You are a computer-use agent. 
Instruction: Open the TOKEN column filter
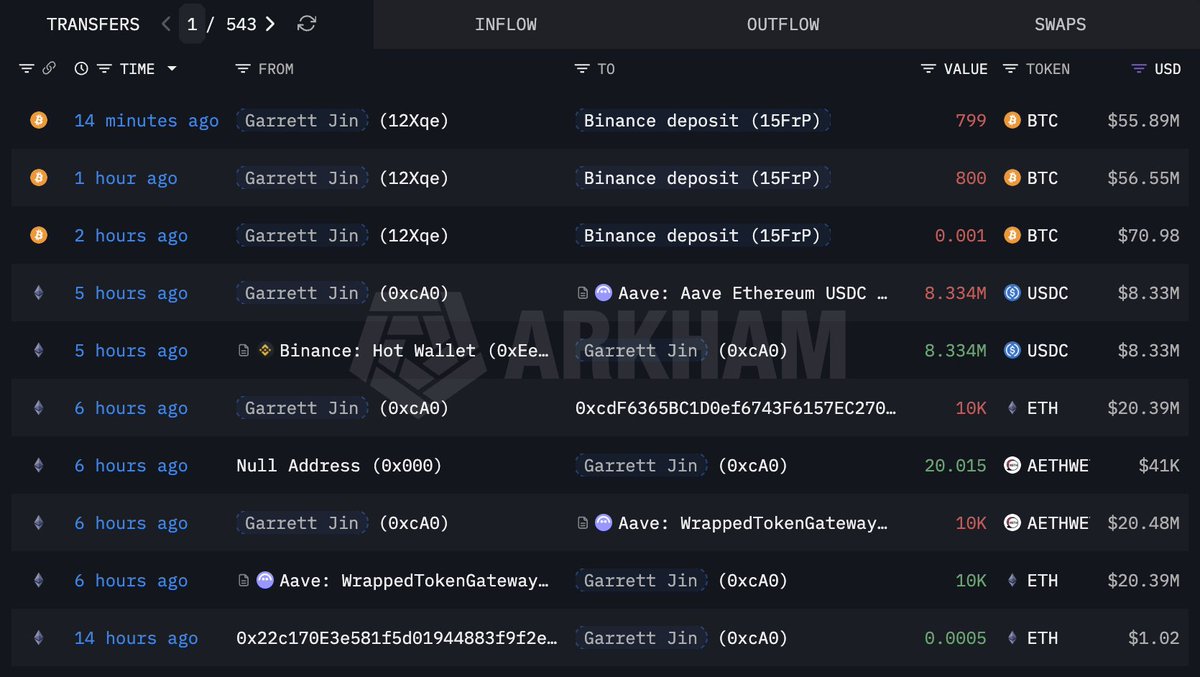point(1010,69)
